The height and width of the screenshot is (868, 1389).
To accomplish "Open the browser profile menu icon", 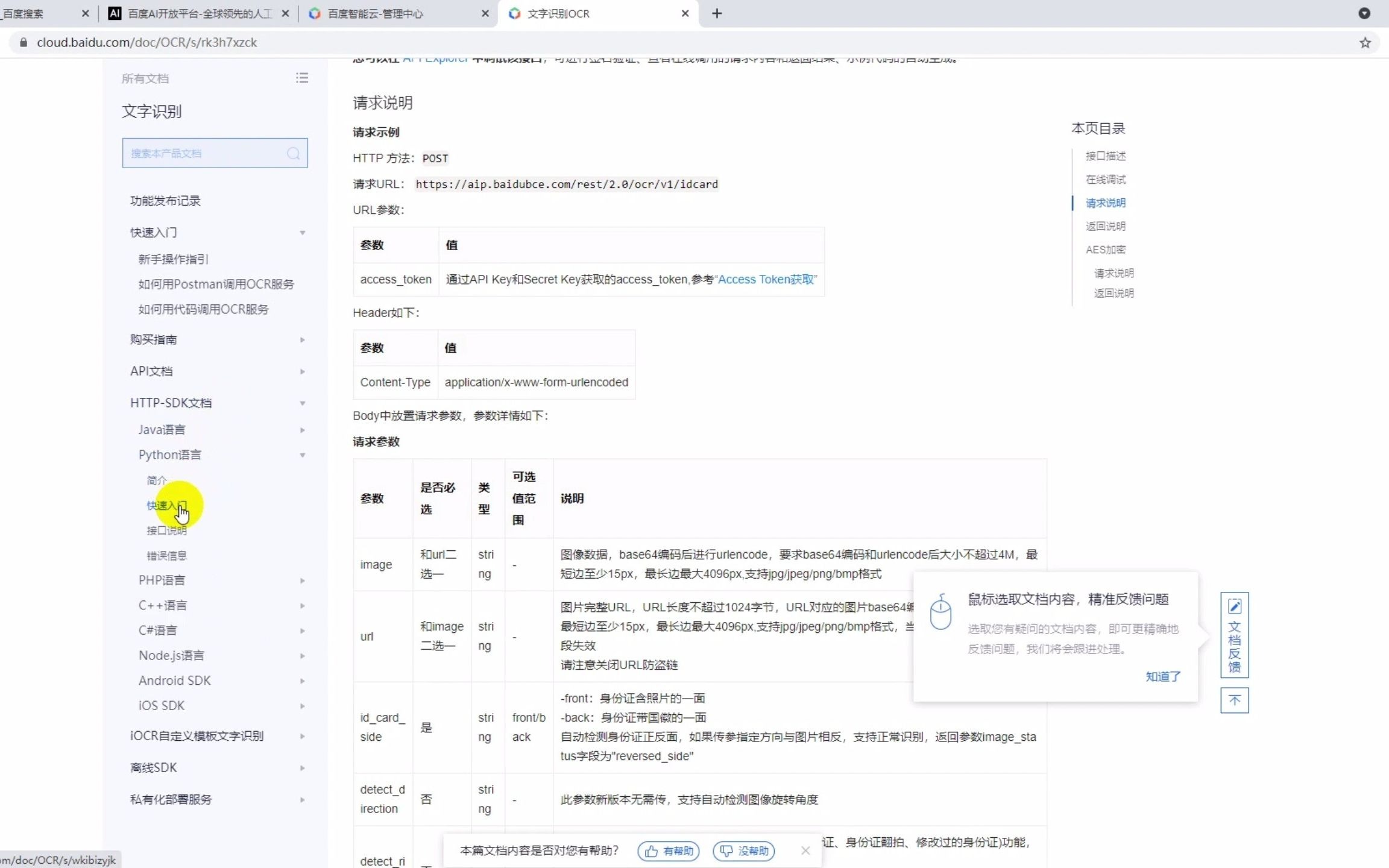I will point(1364,13).
